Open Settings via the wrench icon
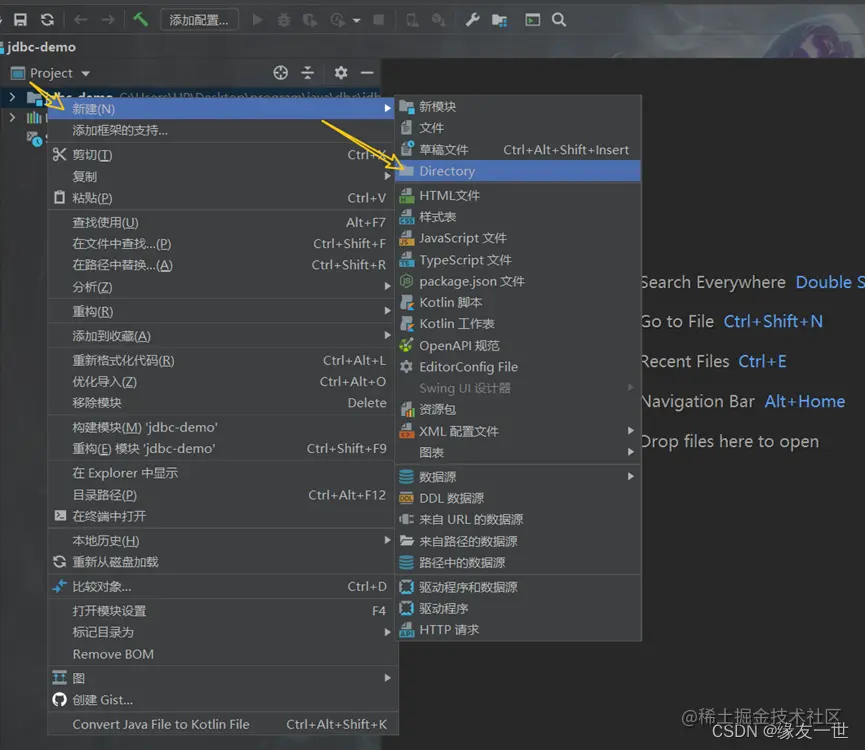 pos(472,20)
